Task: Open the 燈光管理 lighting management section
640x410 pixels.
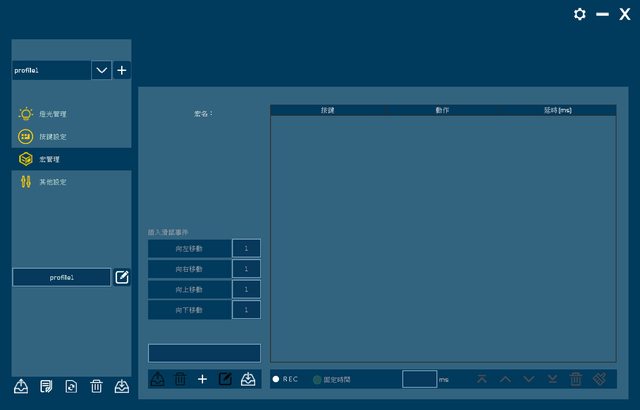Action: [52, 114]
